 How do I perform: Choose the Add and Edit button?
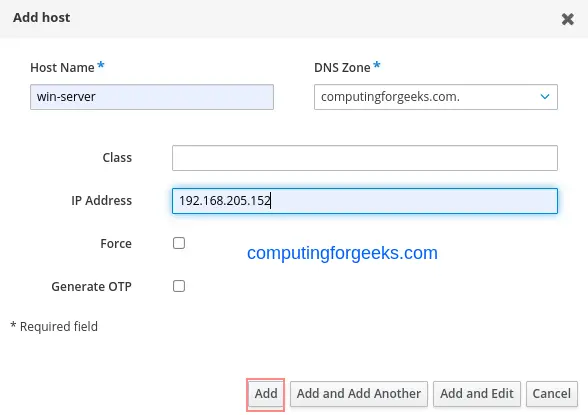[x=477, y=394]
